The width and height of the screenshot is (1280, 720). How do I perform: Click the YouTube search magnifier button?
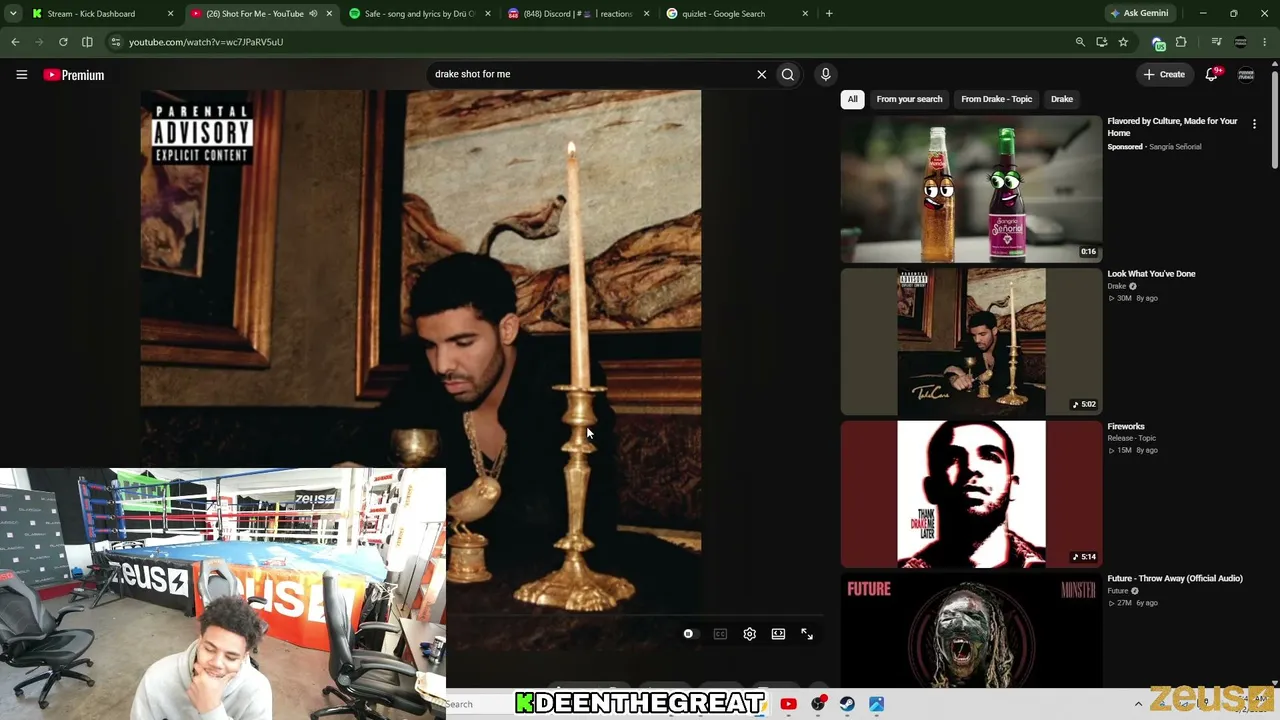pyautogui.click(x=788, y=74)
